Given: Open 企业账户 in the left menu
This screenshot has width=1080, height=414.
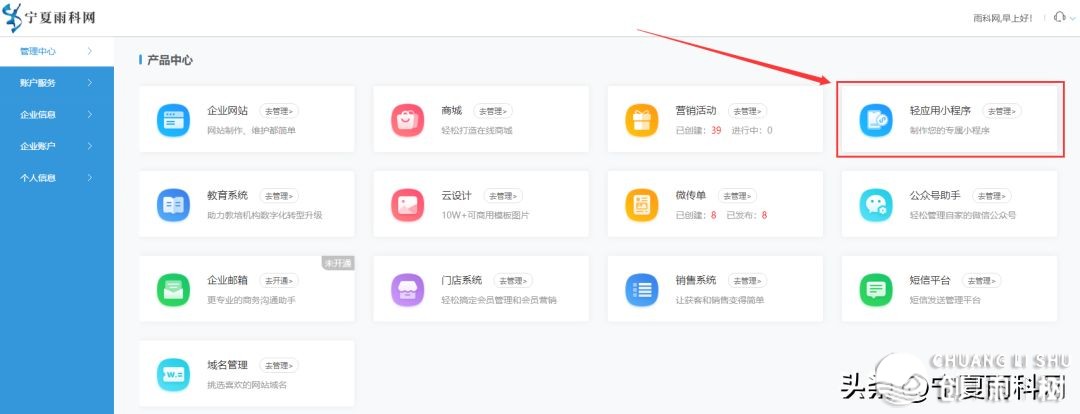Looking at the screenshot, I should coord(56,147).
